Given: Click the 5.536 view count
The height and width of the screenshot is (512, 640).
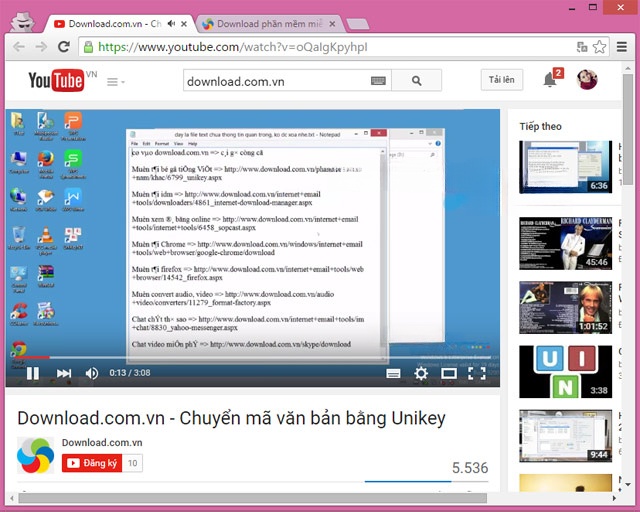Looking at the screenshot, I should coord(470,468).
